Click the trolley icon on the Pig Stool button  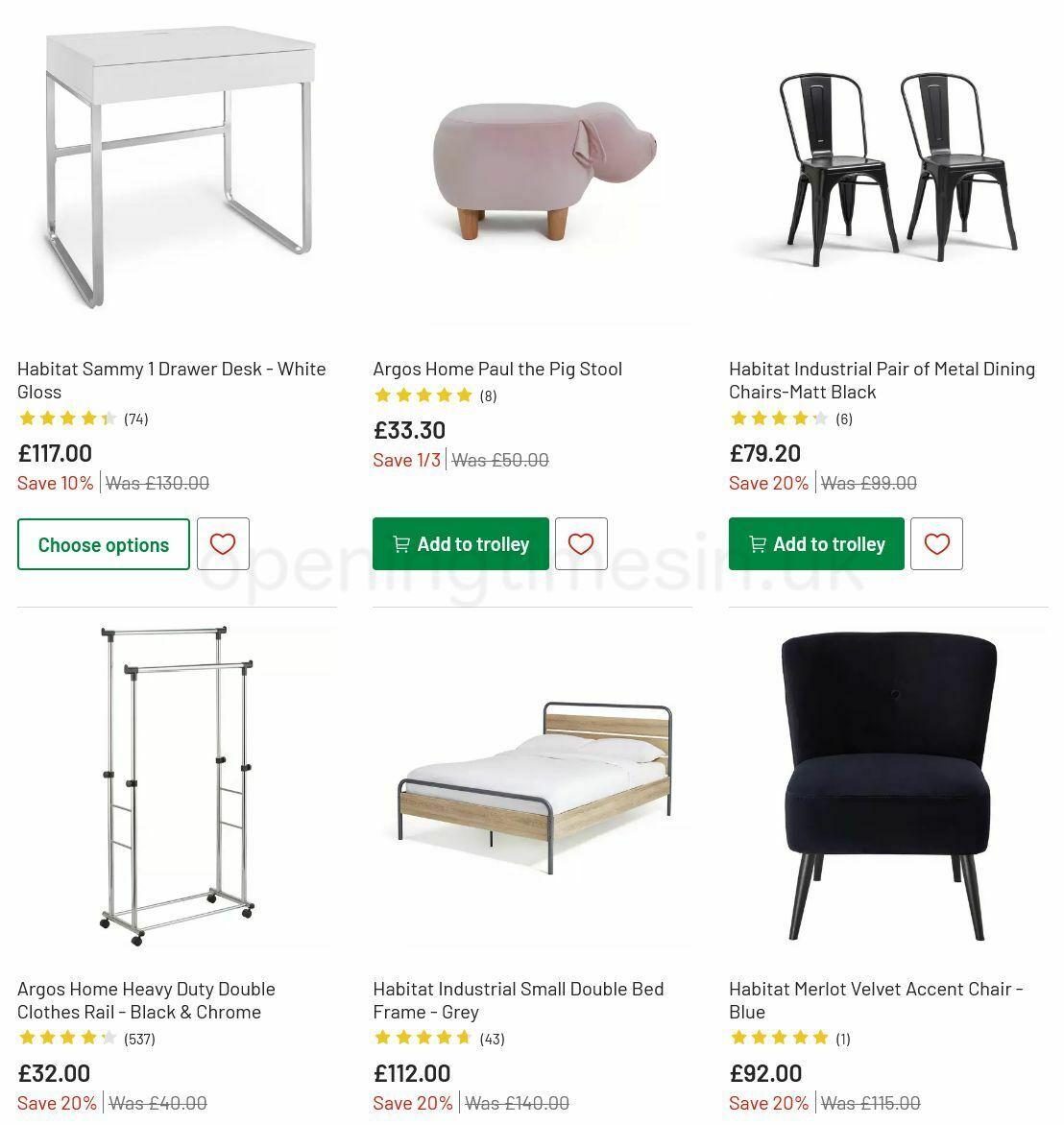(401, 543)
